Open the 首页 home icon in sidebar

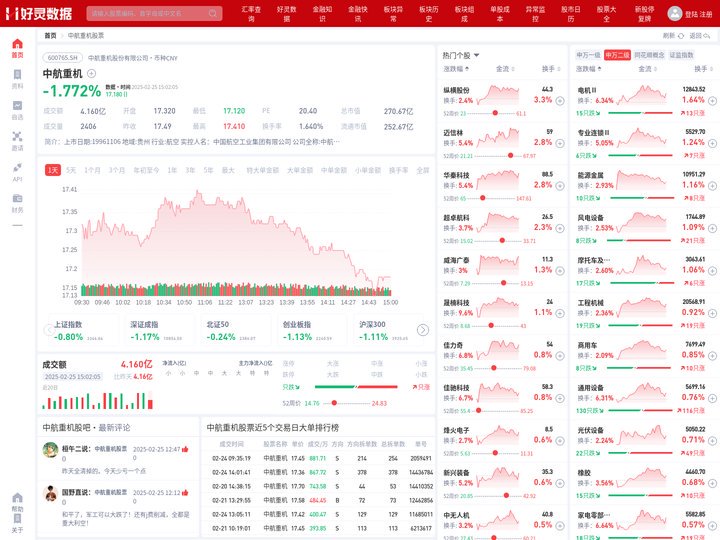(17, 48)
